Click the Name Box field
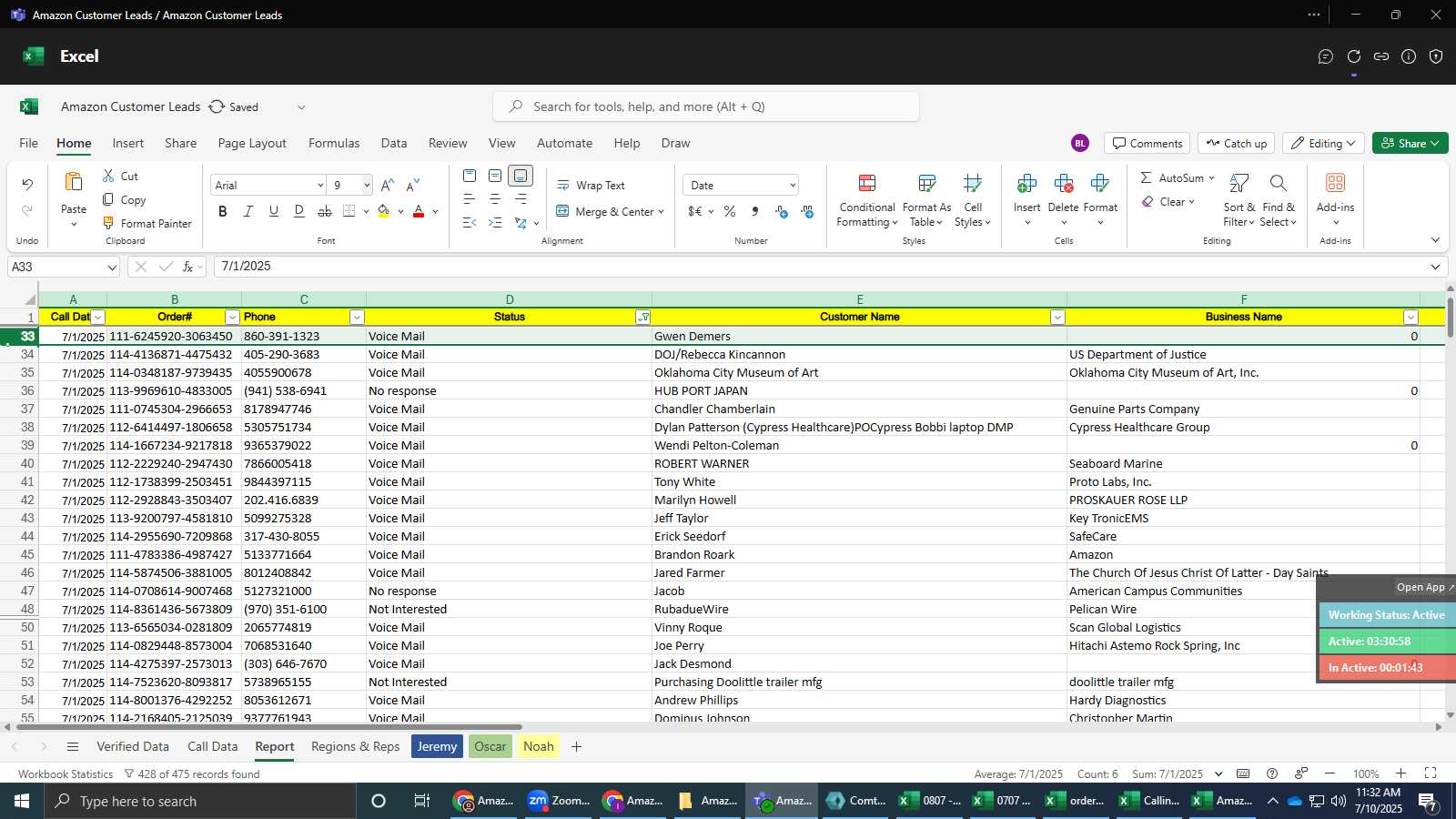Viewport: 1456px width, 819px height. [x=63, y=267]
